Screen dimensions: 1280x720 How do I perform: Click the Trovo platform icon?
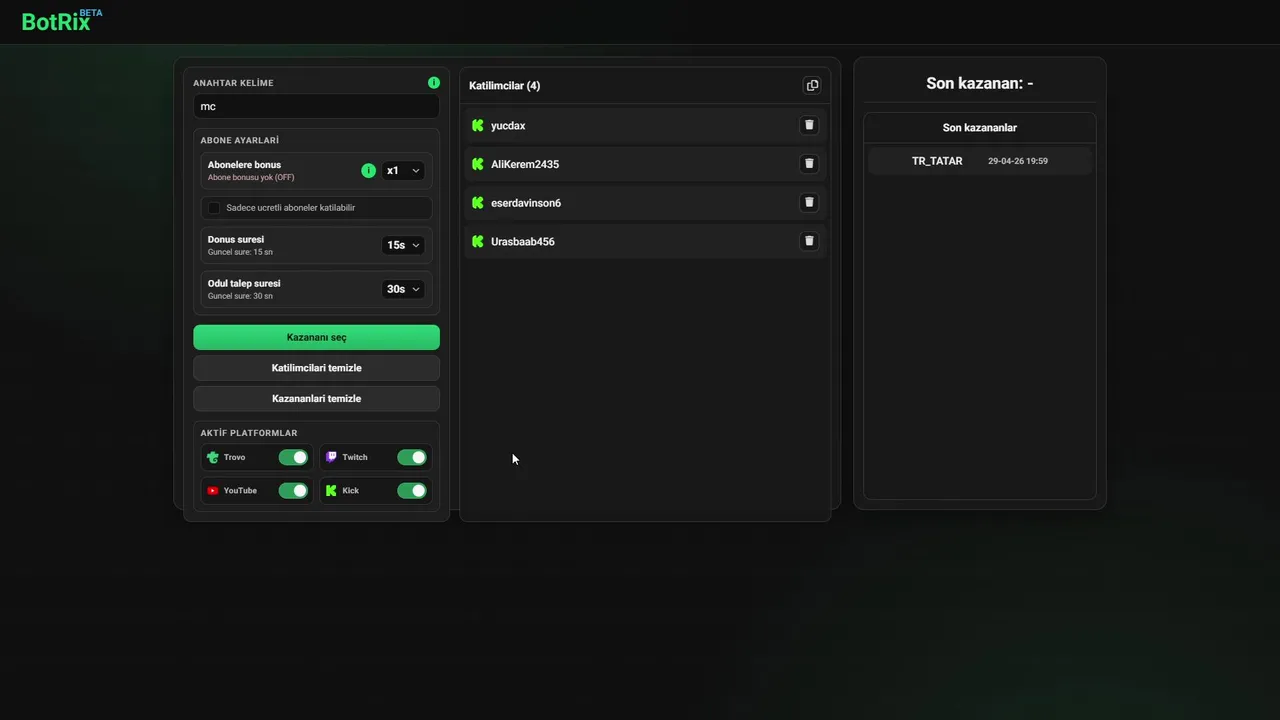(213, 457)
